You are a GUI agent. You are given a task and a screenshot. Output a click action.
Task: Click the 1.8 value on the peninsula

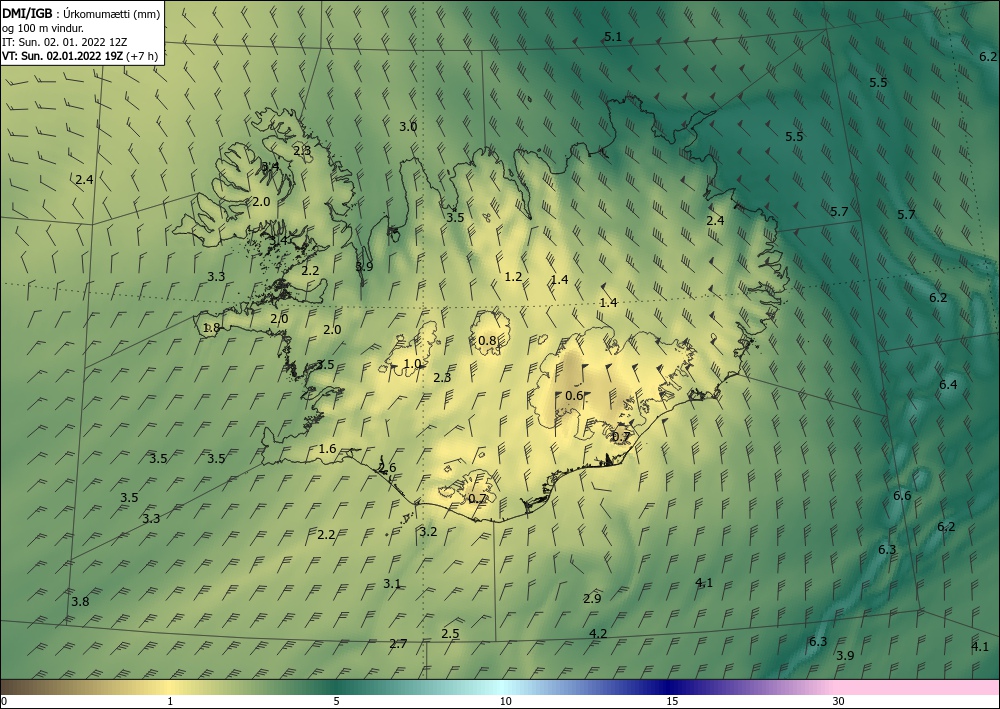(211, 328)
